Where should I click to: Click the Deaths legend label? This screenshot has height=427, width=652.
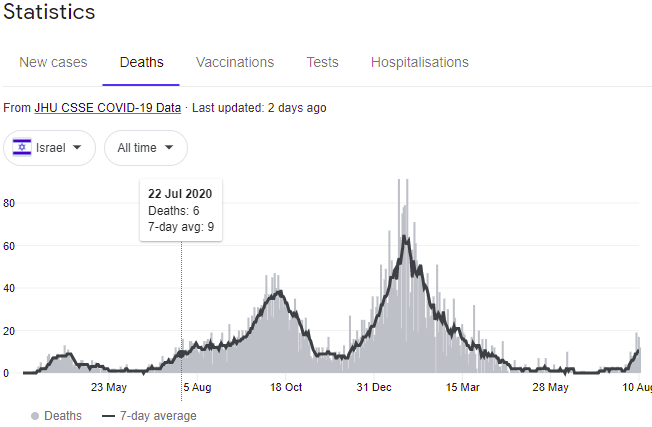click(64, 416)
